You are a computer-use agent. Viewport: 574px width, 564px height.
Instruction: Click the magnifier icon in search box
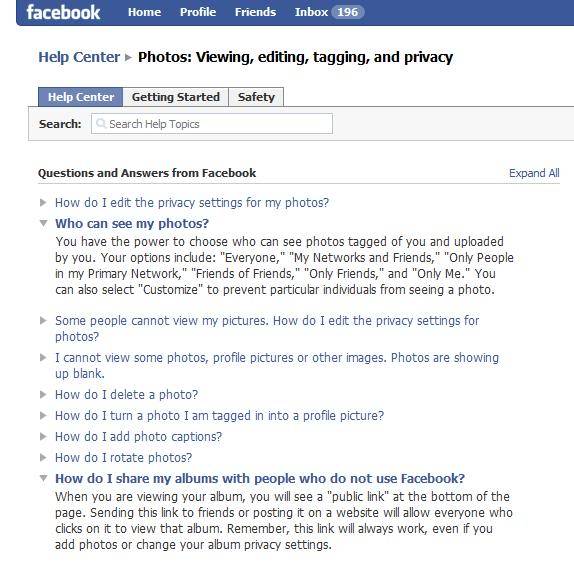tap(101, 123)
